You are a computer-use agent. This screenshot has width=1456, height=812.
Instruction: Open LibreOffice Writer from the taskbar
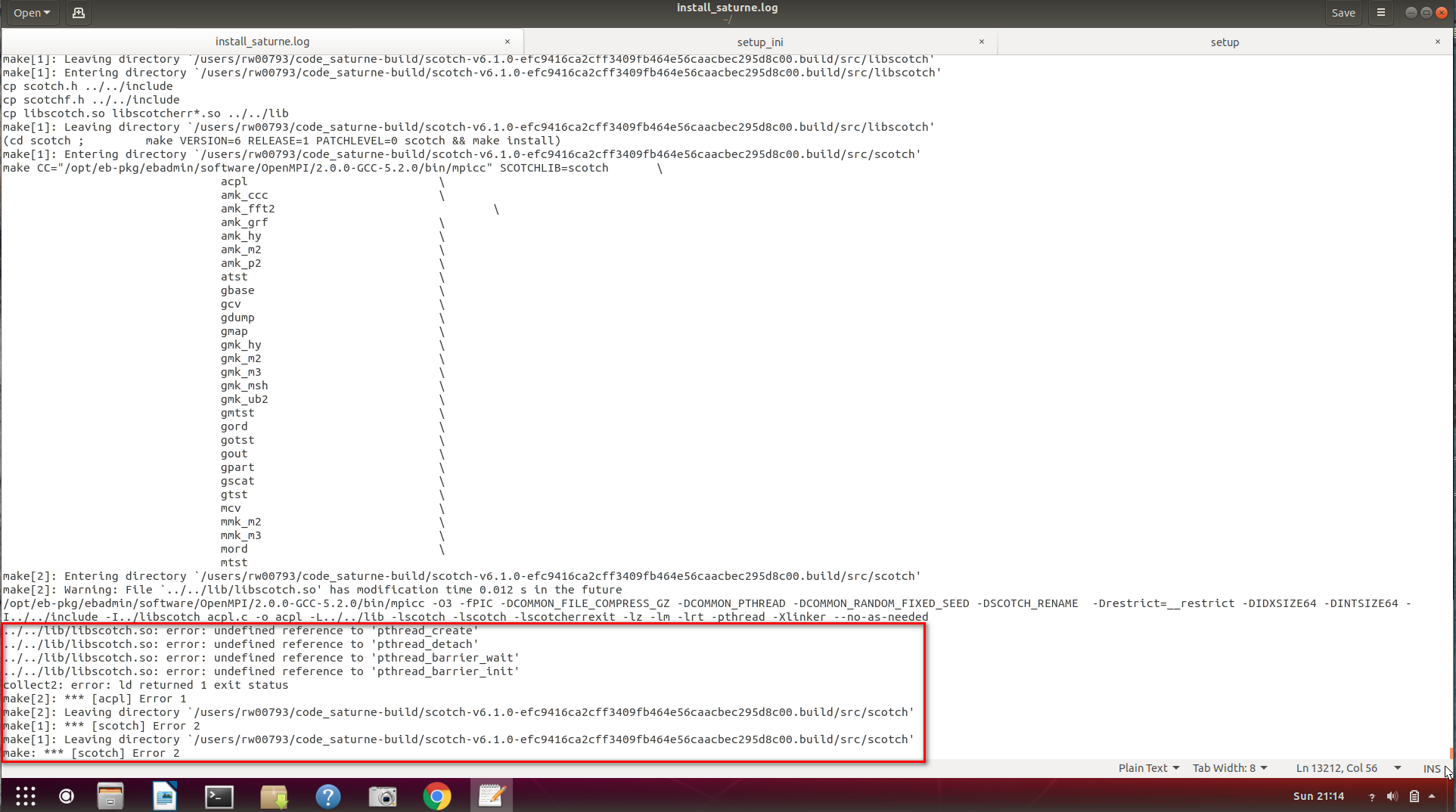tap(164, 796)
